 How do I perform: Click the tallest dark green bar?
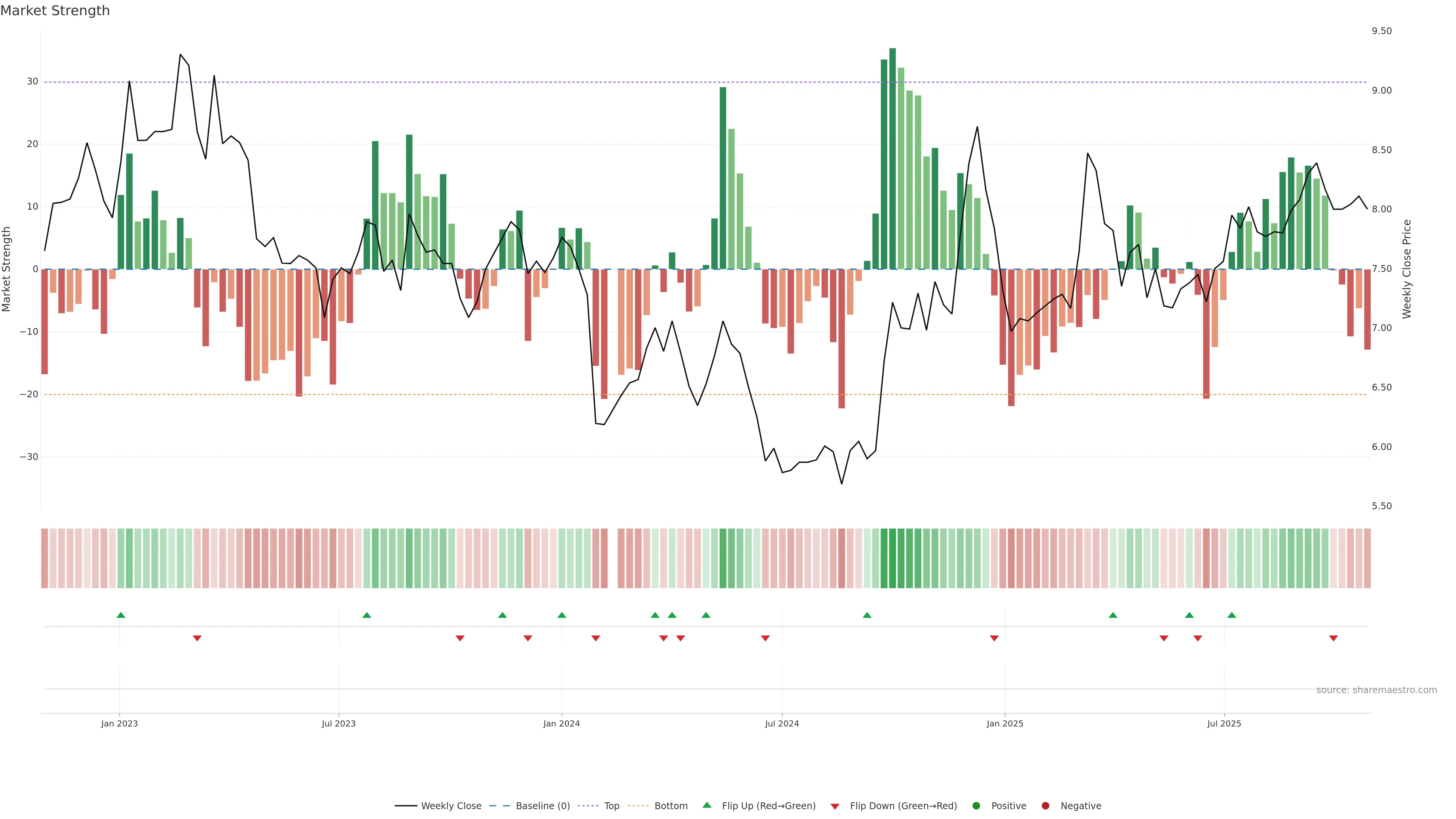[893, 158]
